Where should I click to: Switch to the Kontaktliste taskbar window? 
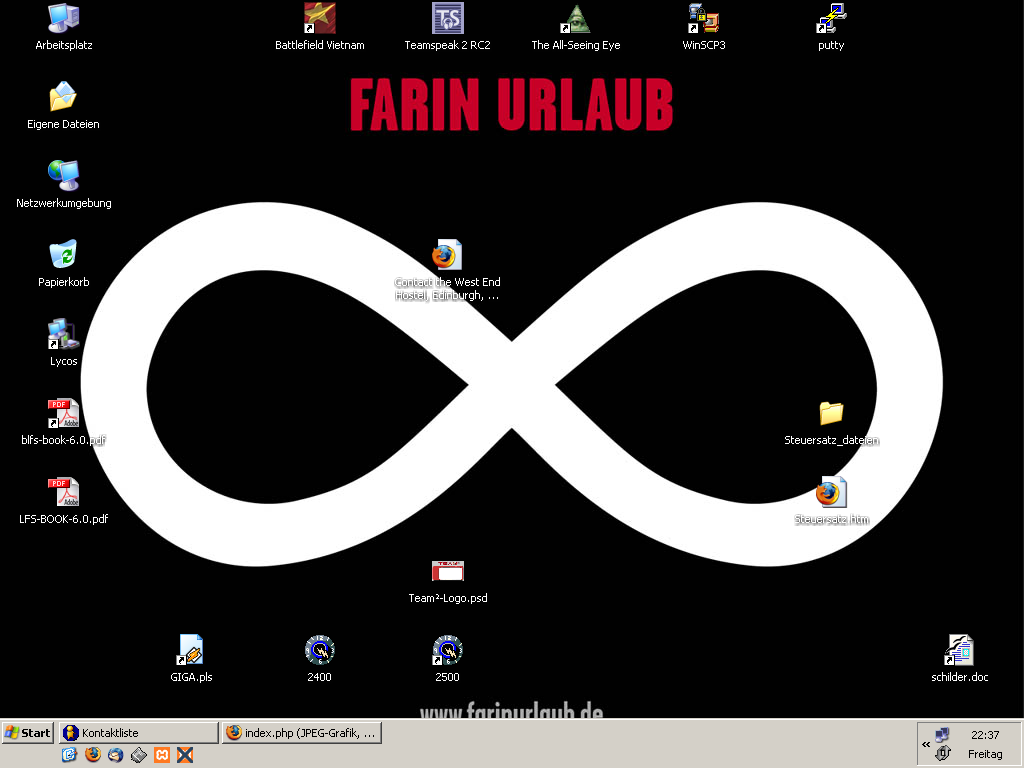[138, 733]
